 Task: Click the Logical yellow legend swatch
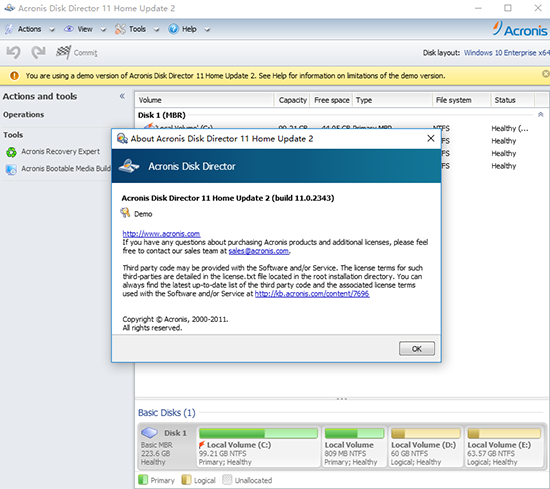(186, 480)
